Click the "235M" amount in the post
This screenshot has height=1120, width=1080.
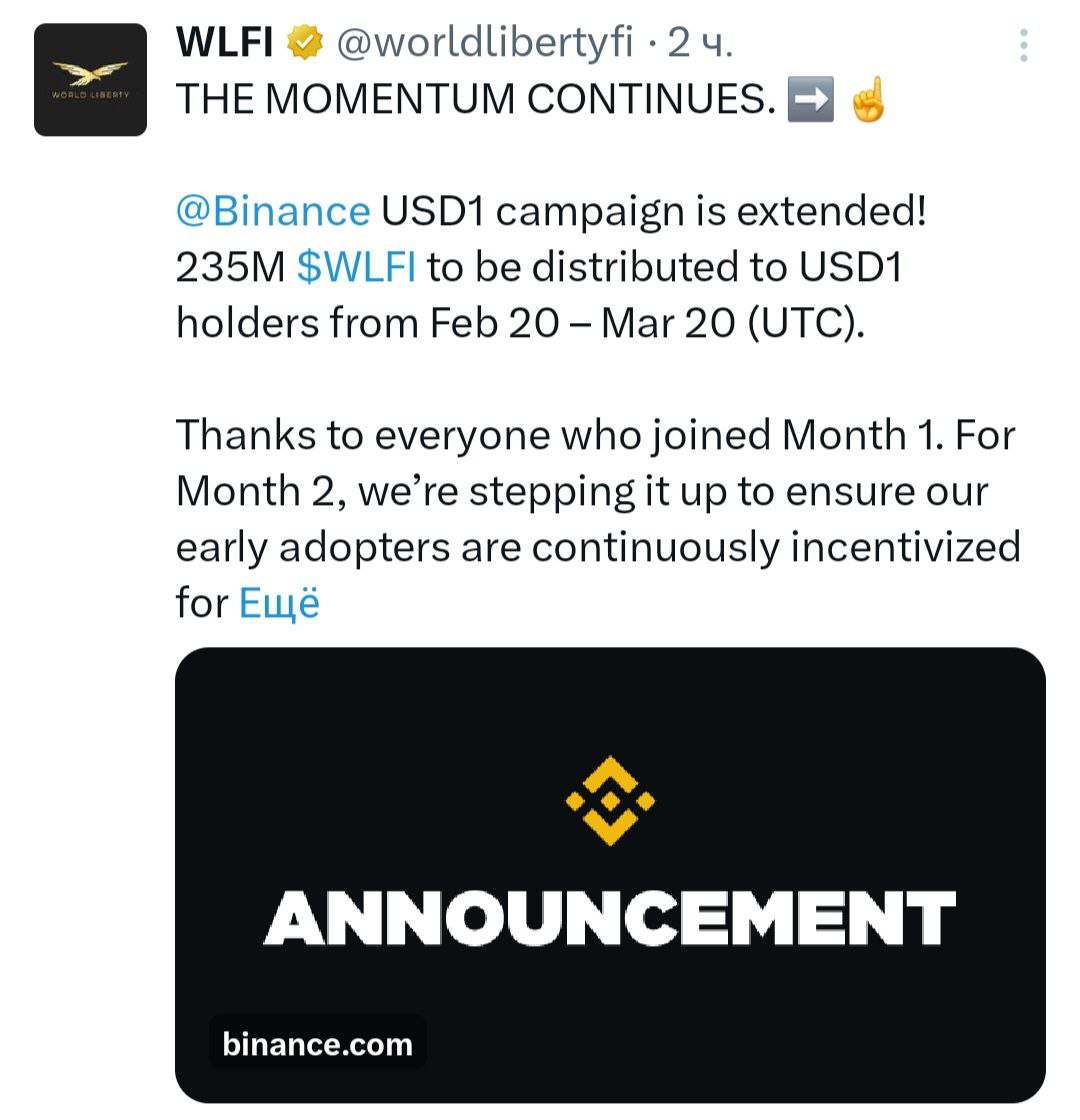(231, 267)
